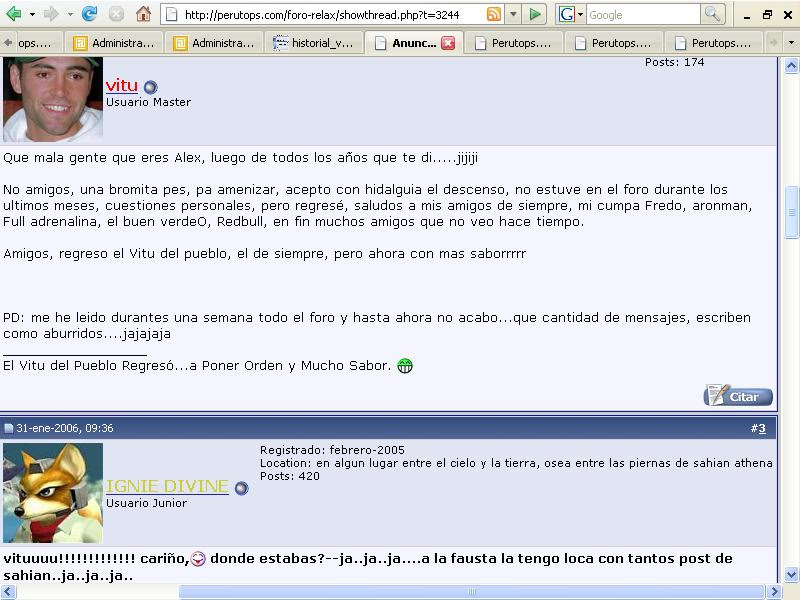Click IGNIE DIVINE's Star Fox avatar
This screenshot has height=600, width=800.
coord(50,490)
